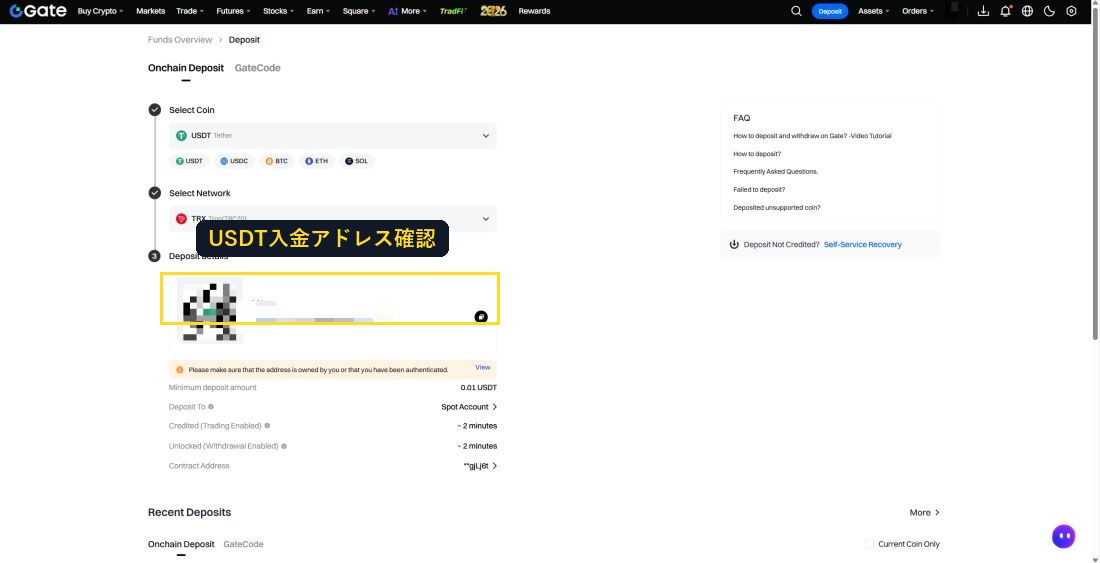Open the Stocks menu

click(279, 11)
